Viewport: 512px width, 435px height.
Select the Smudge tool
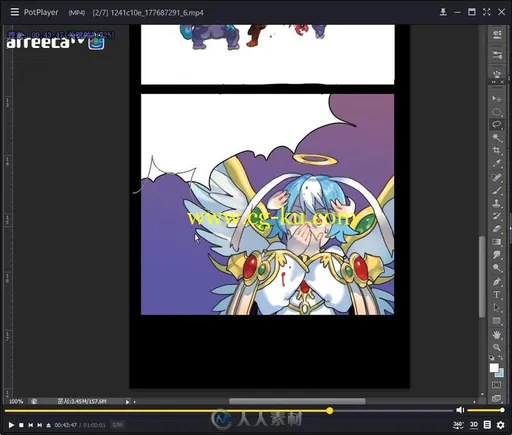pos(496,255)
